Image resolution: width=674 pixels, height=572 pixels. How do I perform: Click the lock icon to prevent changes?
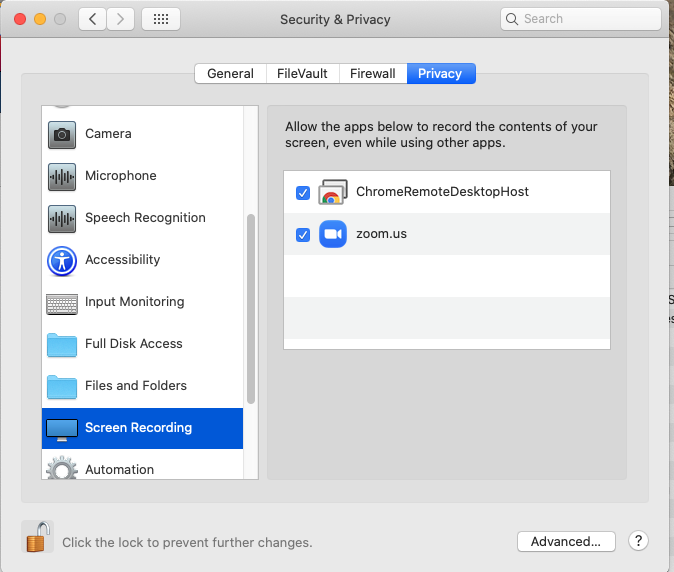tap(38, 538)
